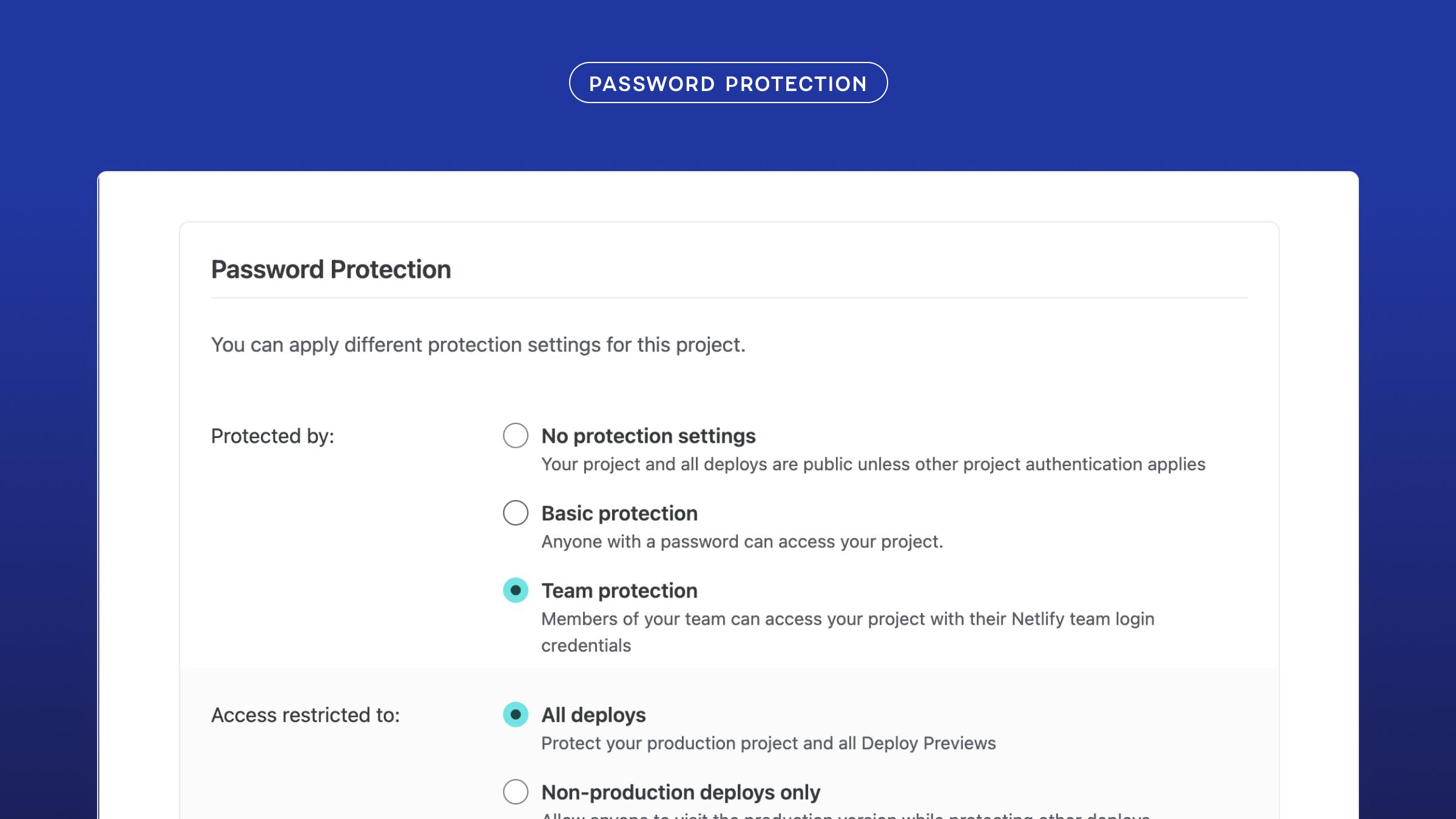
Task: Click the "Password Protection" card heading
Action: [331, 269]
